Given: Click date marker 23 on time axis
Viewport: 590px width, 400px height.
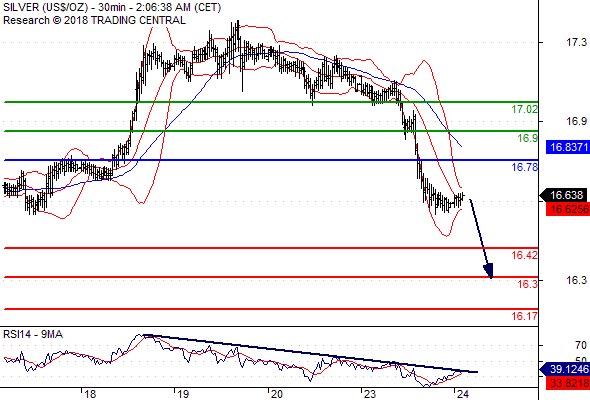Looking at the screenshot, I should (369, 394).
